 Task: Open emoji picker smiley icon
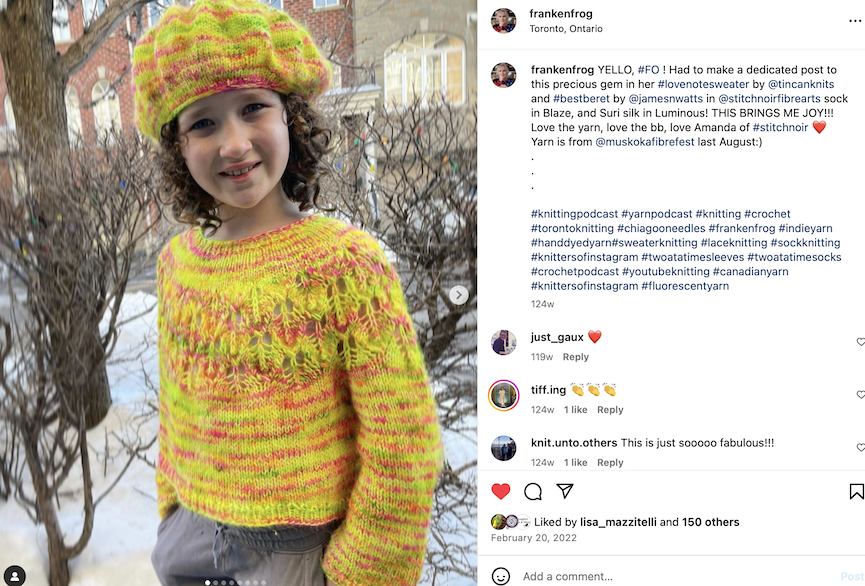click(x=500, y=576)
